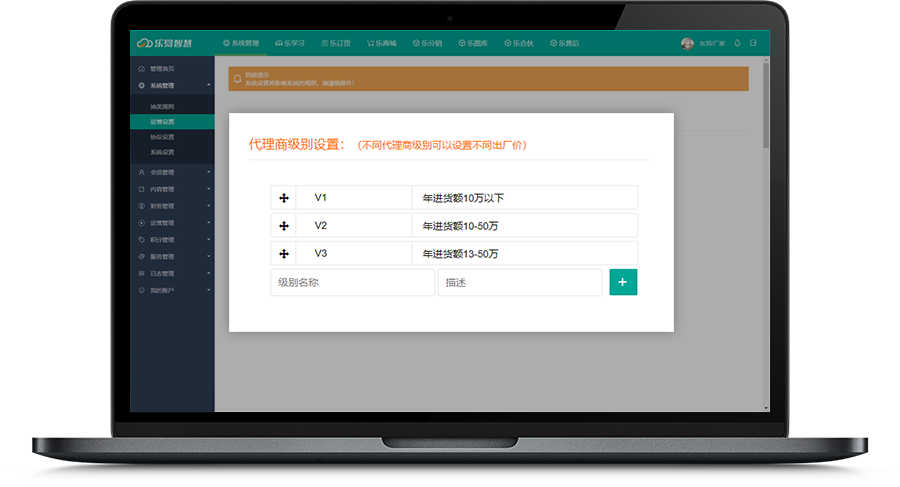Click the logout icon in the top right
Image resolution: width=900 pixels, height=487 pixels.
[753, 43]
